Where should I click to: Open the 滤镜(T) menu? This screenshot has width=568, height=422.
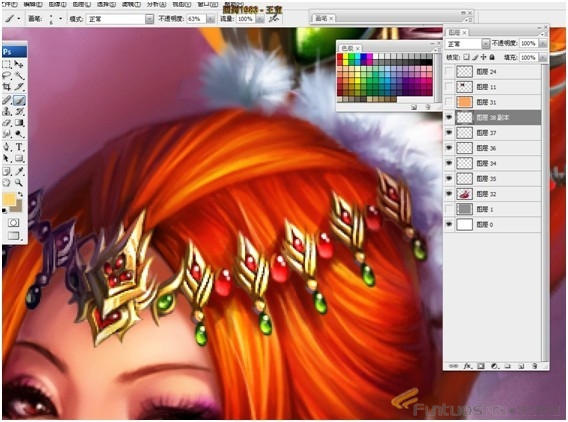point(131,5)
